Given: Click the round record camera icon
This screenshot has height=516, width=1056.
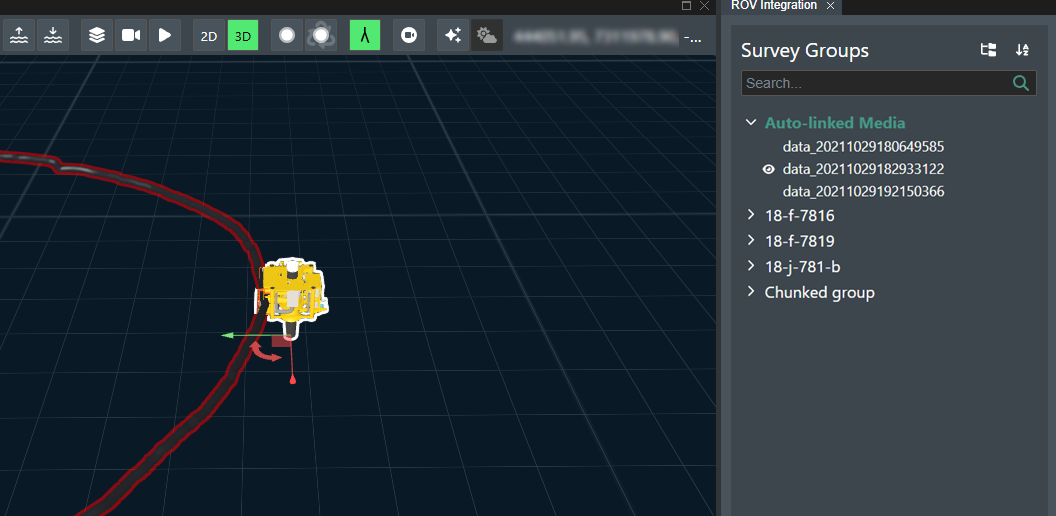Looking at the screenshot, I should tap(409, 35).
